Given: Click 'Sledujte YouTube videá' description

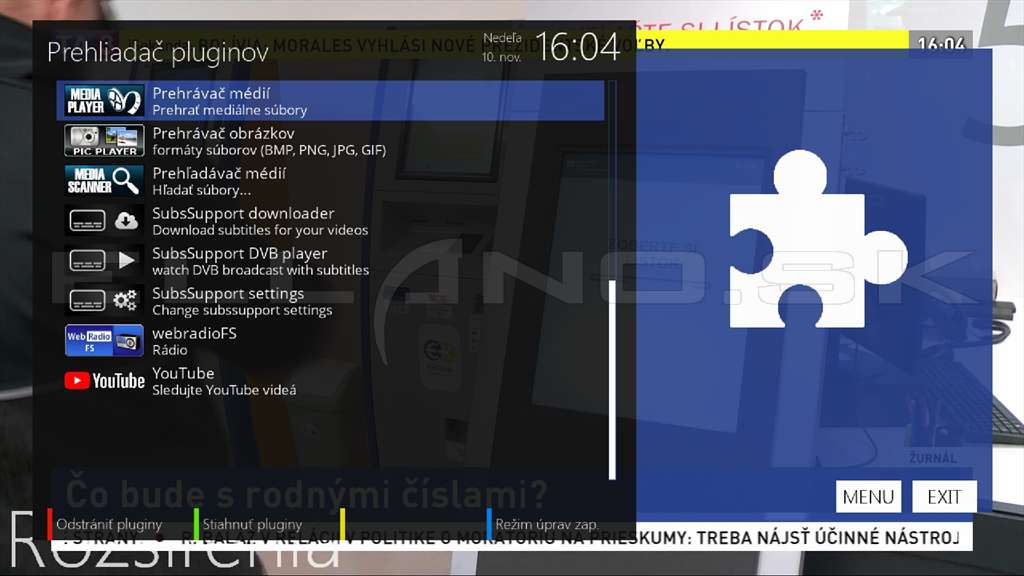Looking at the screenshot, I should tap(224, 390).
